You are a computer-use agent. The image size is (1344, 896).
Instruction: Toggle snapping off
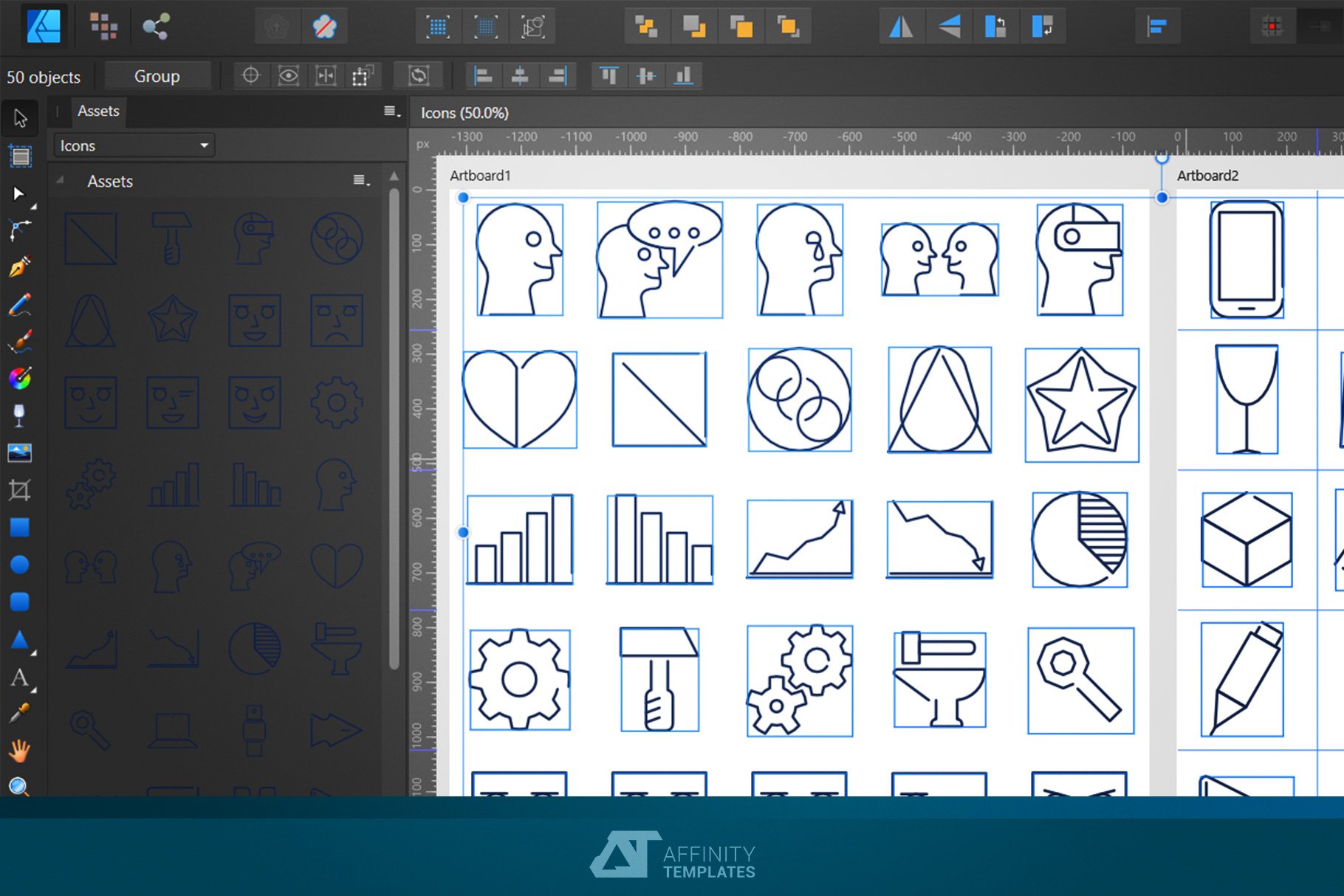[325, 26]
